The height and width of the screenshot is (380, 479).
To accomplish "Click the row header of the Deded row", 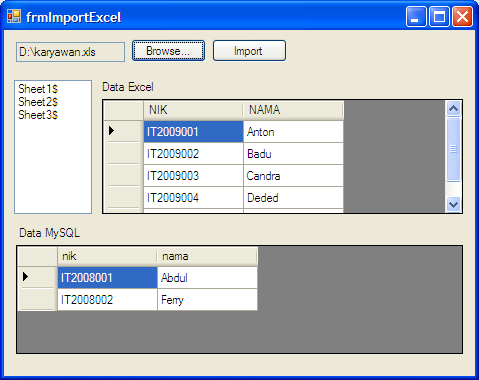I will (x=123, y=198).
